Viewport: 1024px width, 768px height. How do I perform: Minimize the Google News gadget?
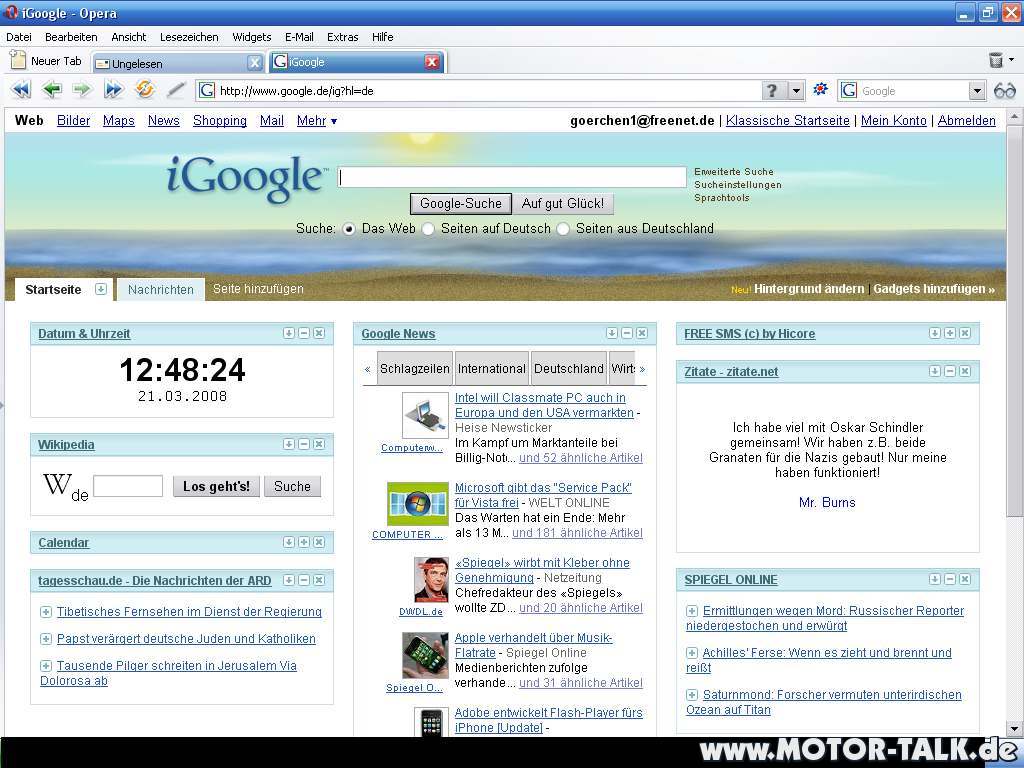coord(627,333)
